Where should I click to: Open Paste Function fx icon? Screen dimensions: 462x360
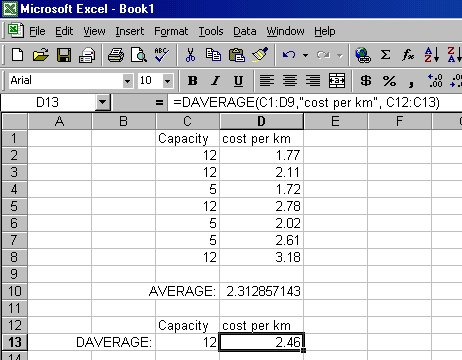(x=408, y=54)
